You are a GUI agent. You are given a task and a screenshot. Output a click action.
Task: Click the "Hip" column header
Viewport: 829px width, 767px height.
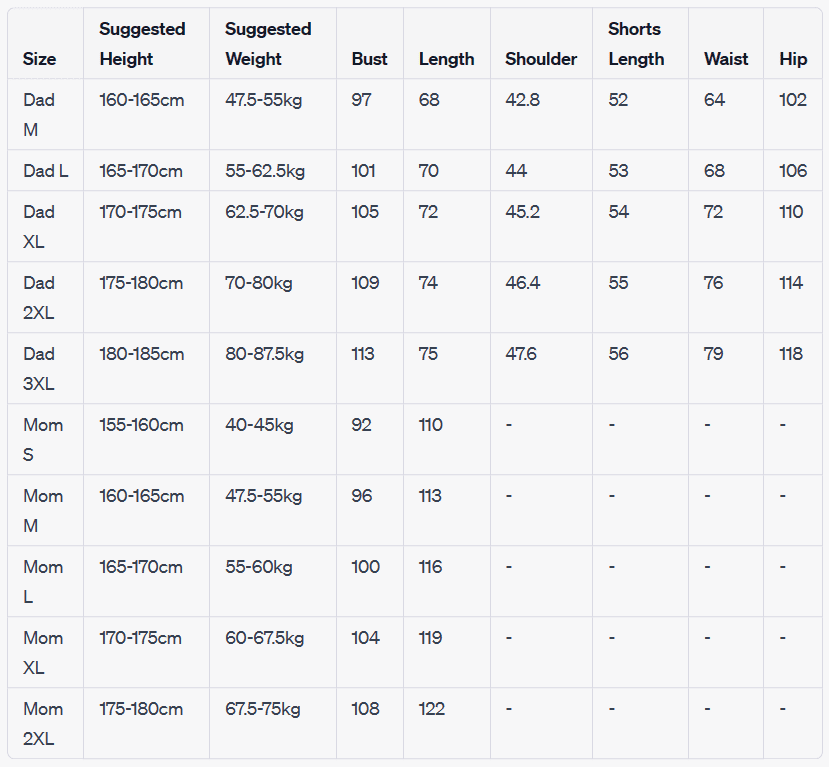point(793,59)
